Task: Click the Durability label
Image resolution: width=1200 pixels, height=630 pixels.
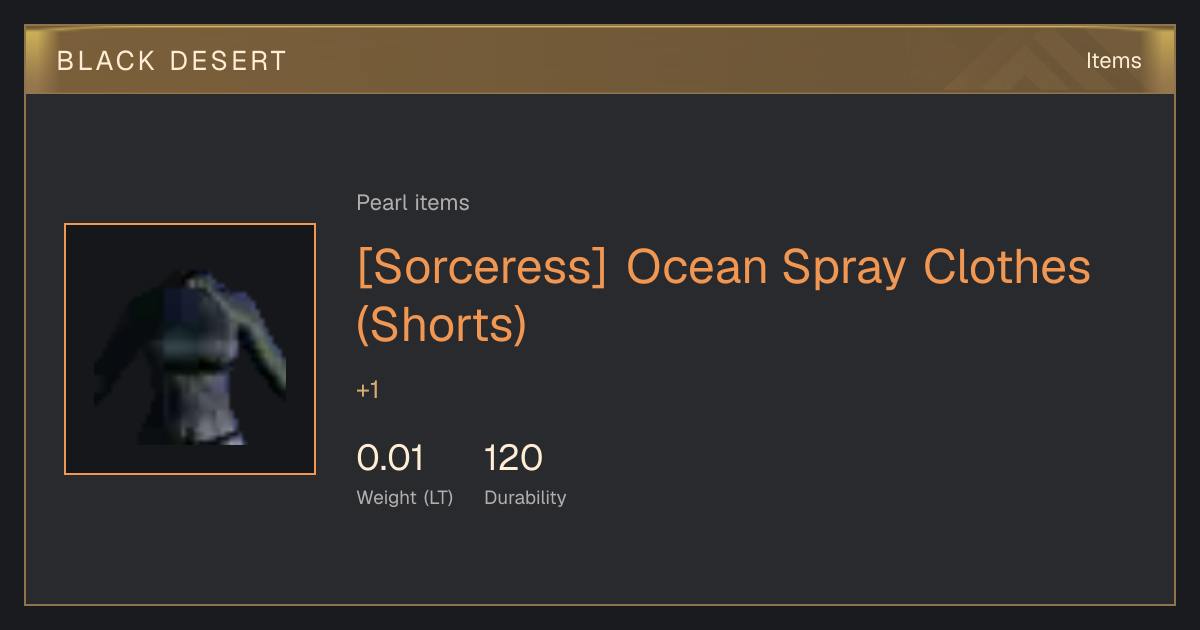Action: tap(525, 498)
